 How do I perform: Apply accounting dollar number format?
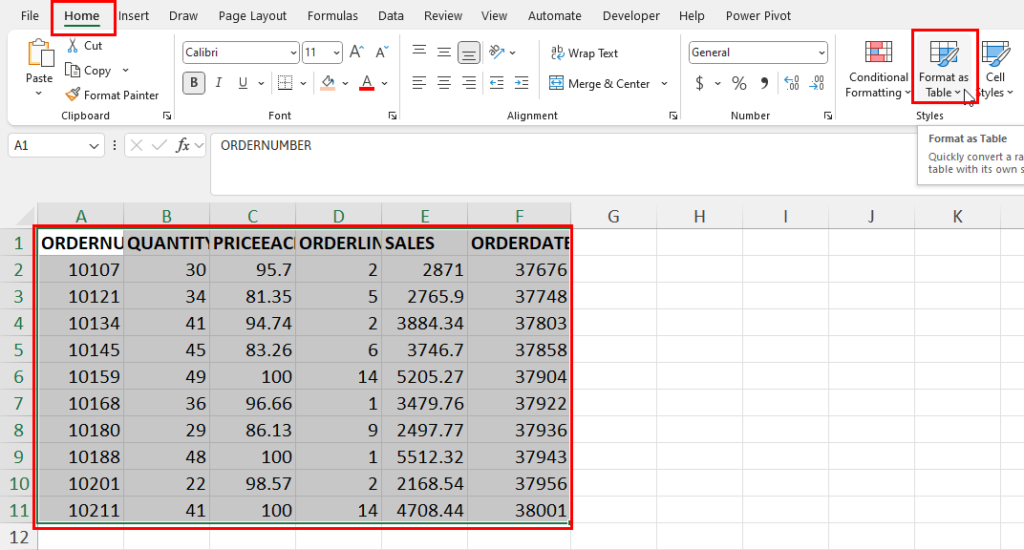699,83
